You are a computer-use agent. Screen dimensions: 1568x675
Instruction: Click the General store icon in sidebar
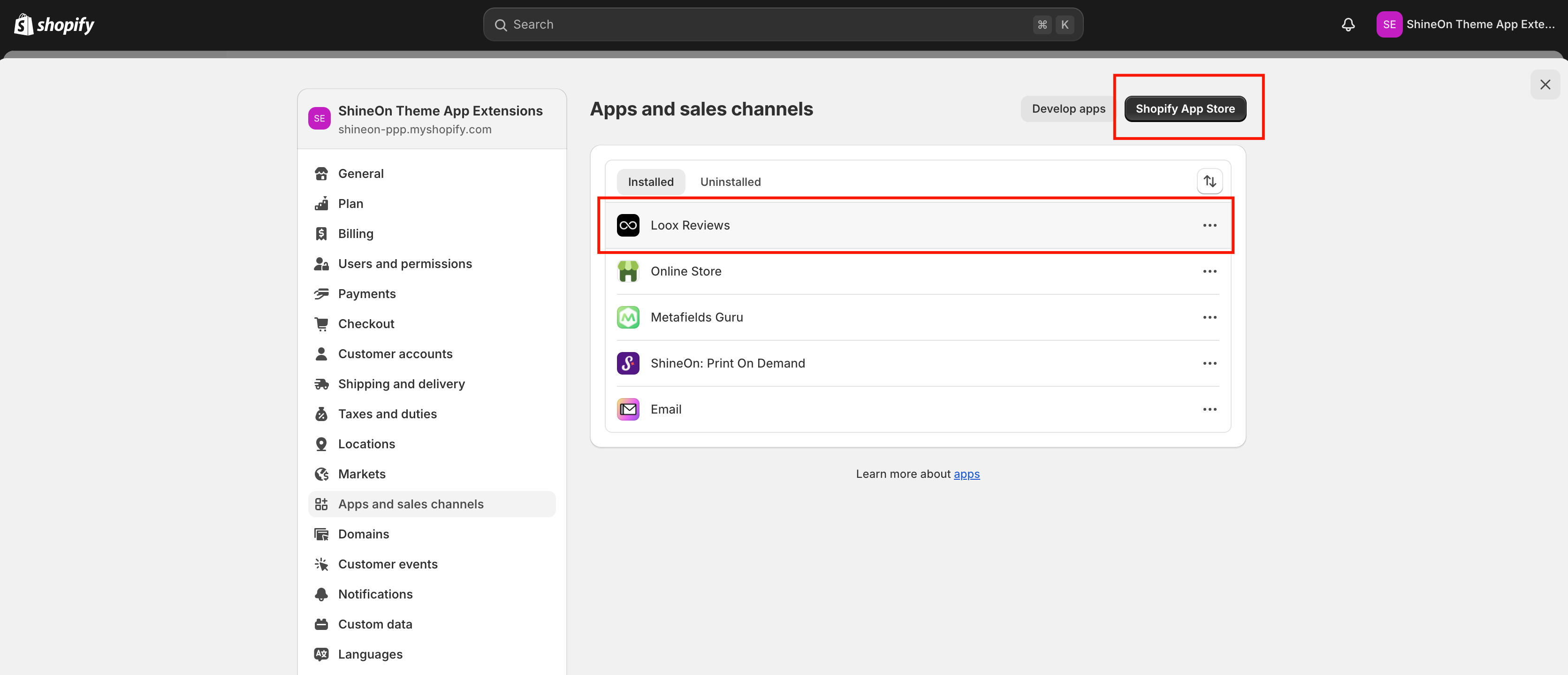321,174
